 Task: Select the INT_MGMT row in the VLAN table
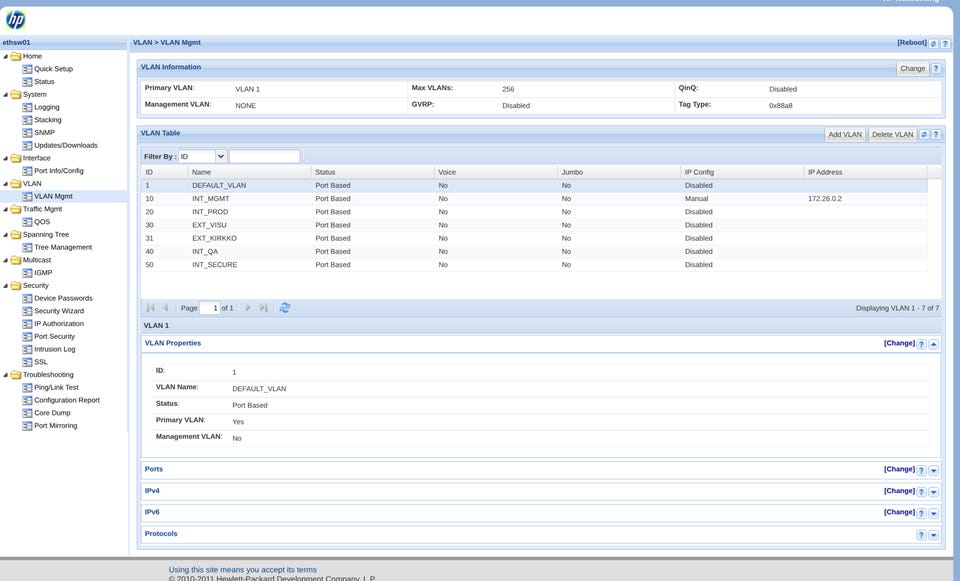tap(534, 199)
